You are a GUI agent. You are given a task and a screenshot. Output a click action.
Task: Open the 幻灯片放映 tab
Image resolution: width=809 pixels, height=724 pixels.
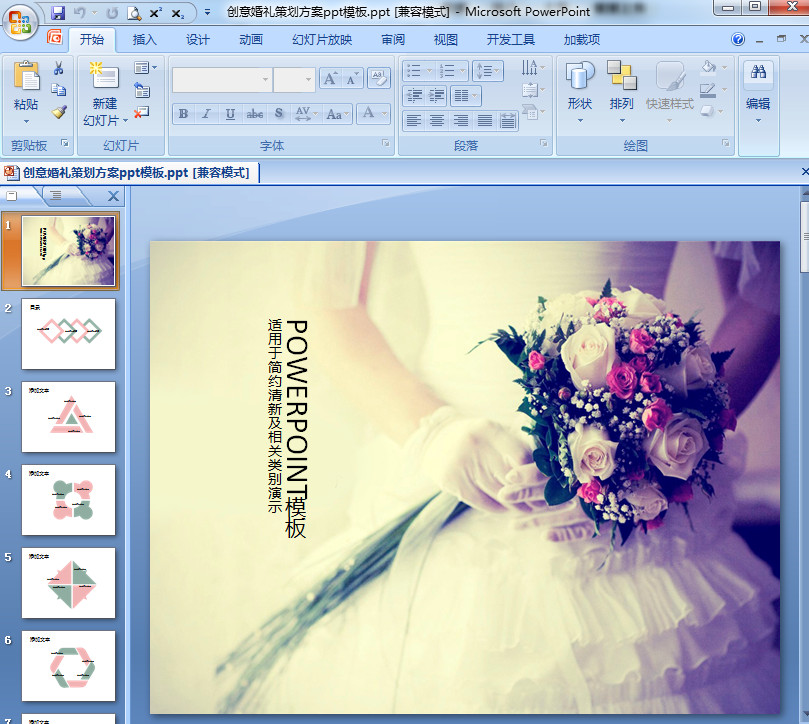322,40
